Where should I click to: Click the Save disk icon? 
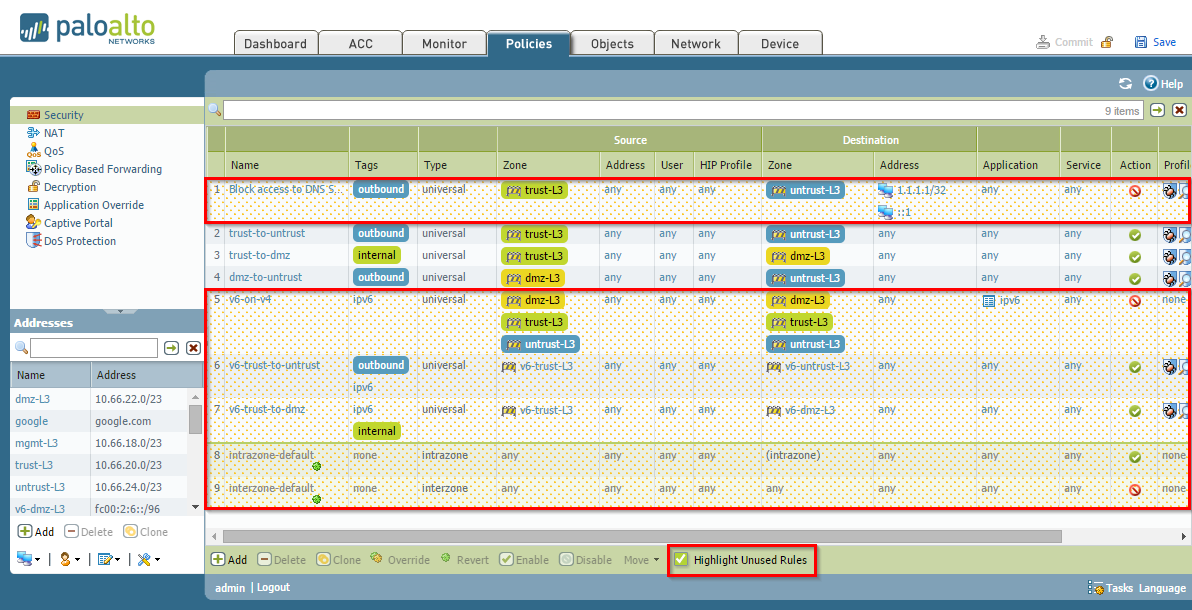pyautogui.click(x=1141, y=42)
